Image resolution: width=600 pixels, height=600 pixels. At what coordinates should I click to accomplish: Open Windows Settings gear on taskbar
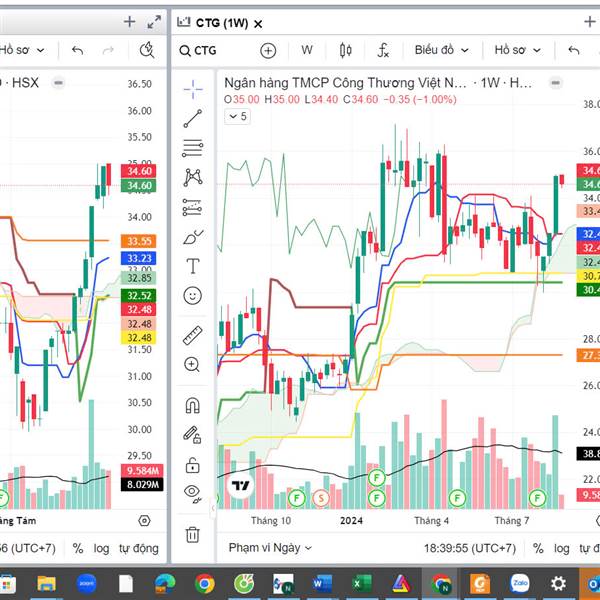(558, 584)
